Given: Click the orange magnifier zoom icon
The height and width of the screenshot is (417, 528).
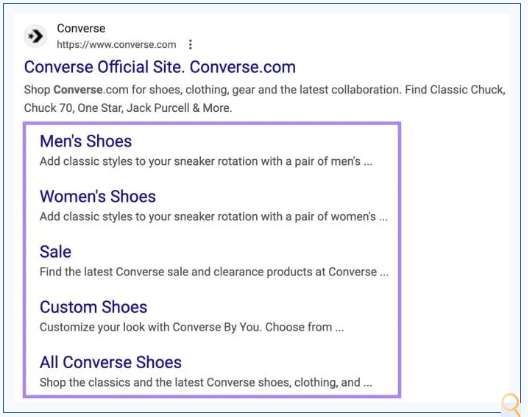Looking at the screenshot, I should pos(511,405).
